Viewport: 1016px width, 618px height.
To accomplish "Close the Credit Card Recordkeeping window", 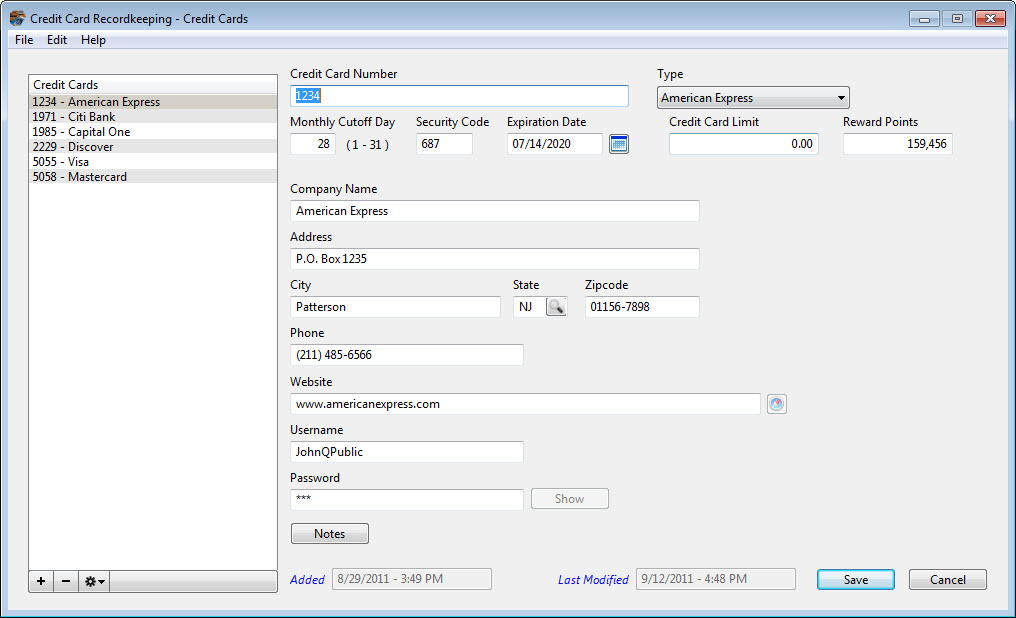I will pyautogui.click(x=990, y=19).
